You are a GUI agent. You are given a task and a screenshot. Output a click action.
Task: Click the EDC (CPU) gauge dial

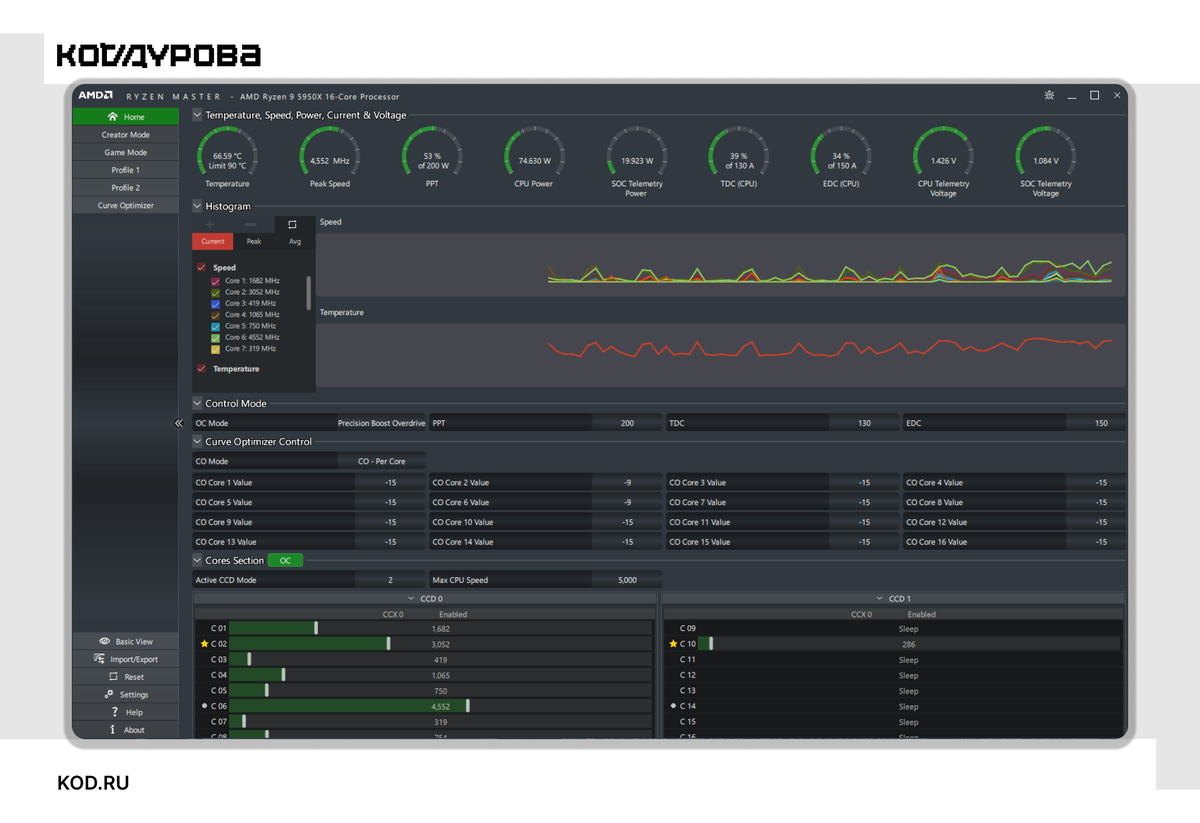point(841,152)
